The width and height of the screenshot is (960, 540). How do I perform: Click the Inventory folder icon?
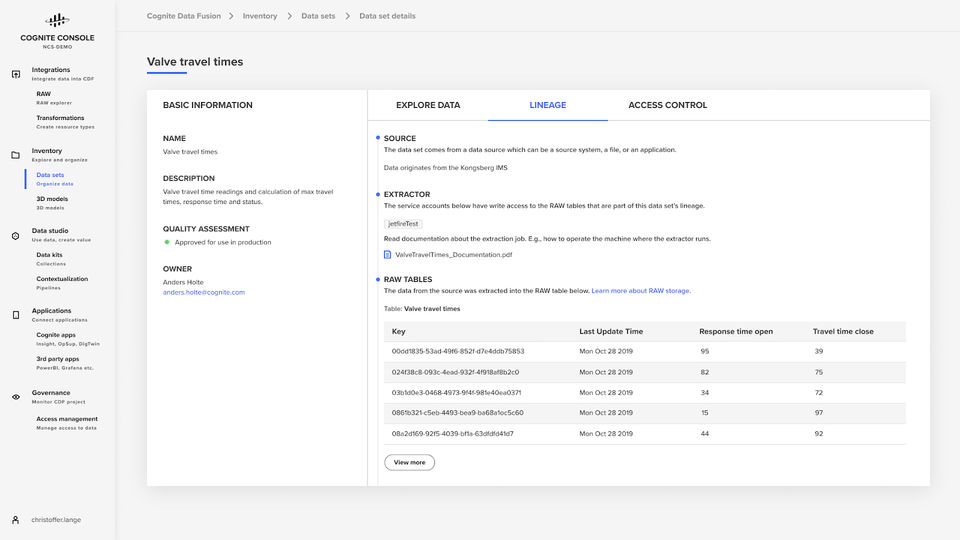coord(16,155)
